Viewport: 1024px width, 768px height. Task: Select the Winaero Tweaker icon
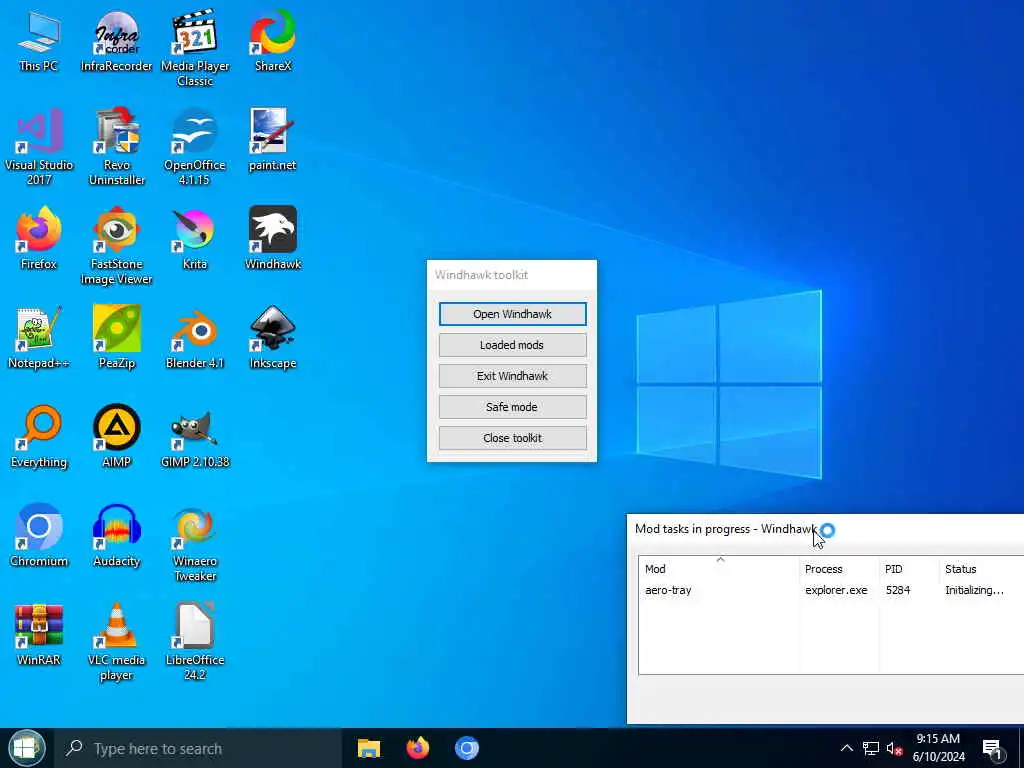(195, 544)
